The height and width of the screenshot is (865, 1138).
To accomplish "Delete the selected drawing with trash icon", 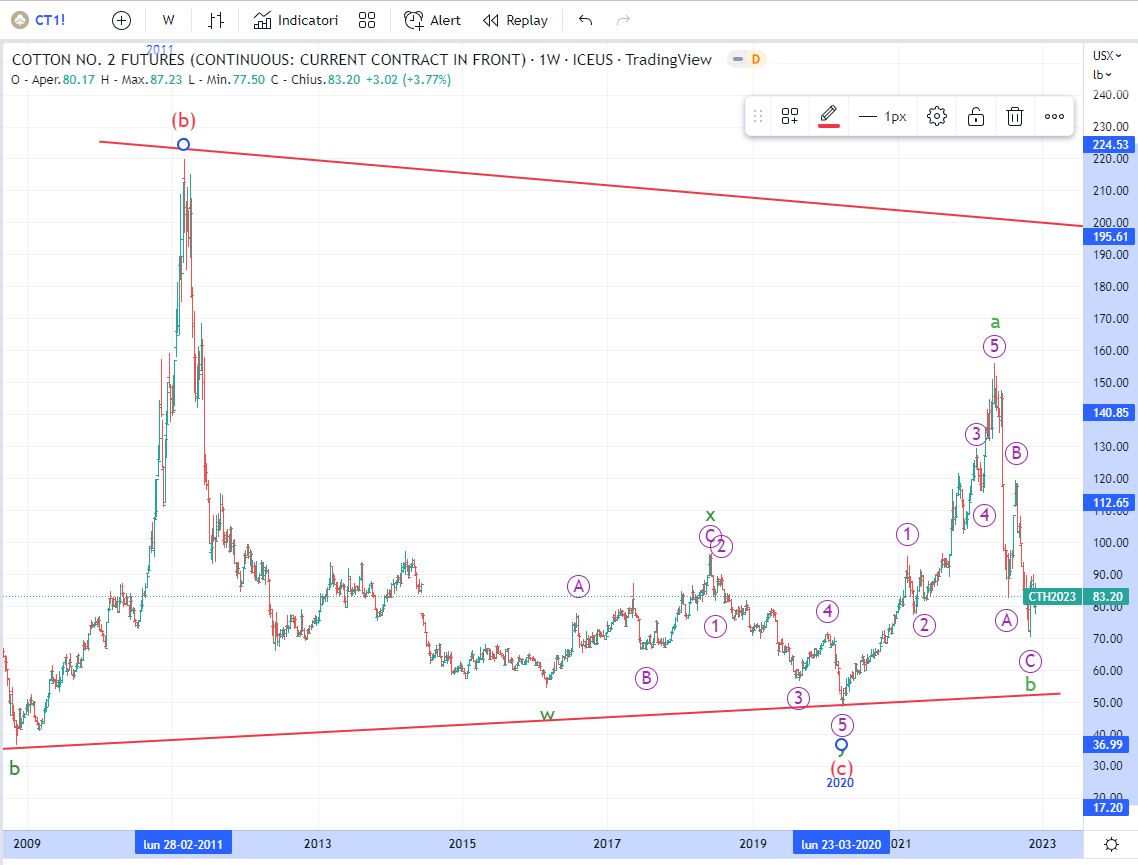I will tap(1015, 116).
